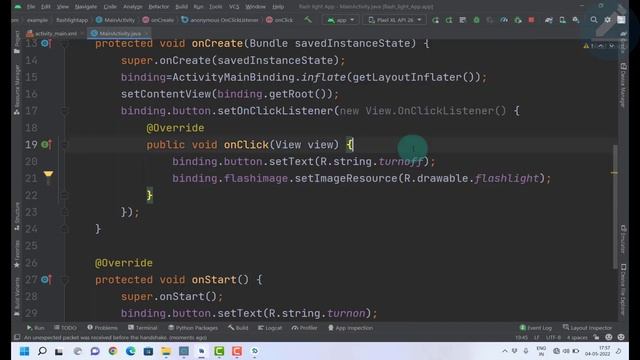Viewport: 640px width, 360px height.
Task: Place cursor on 'turnoff' at line 20
Action: pyautogui.click(x=400, y=162)
